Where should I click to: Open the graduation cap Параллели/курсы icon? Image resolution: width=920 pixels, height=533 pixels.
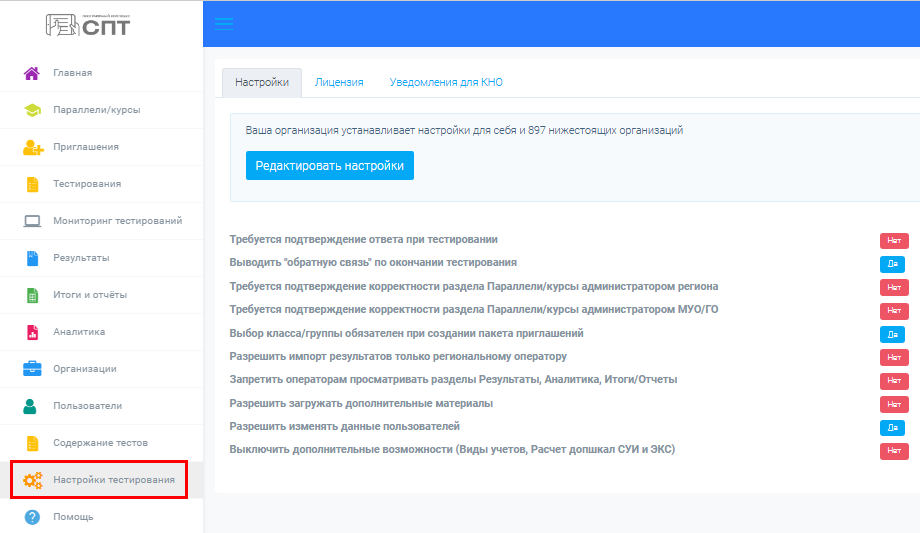pos(32,110)
